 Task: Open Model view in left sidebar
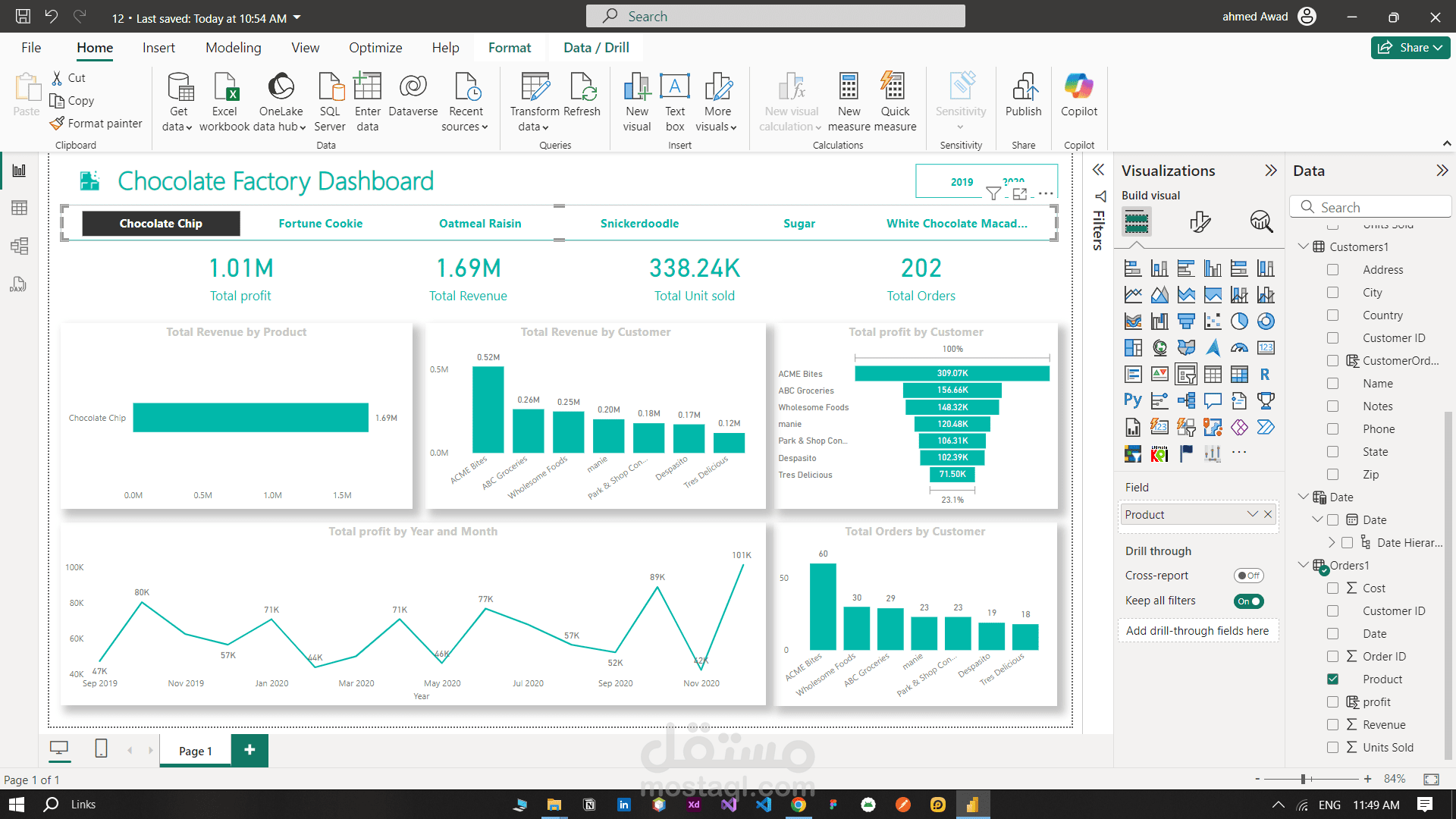coord(19,246)
